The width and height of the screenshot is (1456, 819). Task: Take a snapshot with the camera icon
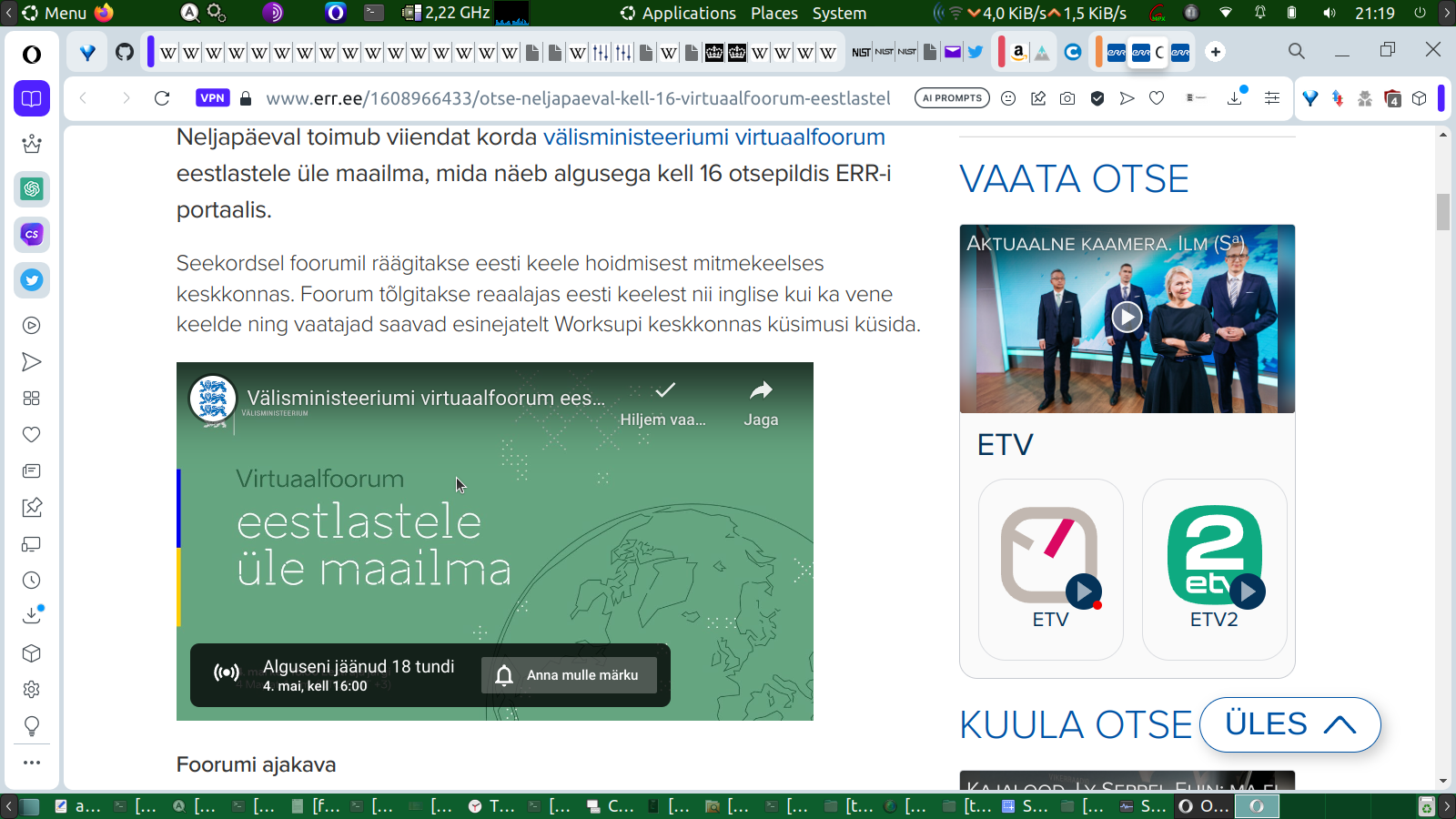pos(1067,98)
